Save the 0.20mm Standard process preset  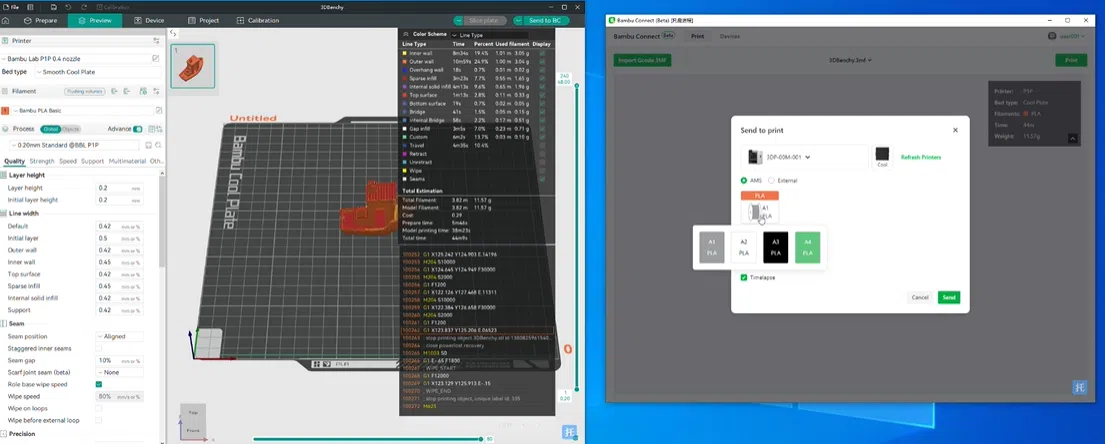pos(148,145)
